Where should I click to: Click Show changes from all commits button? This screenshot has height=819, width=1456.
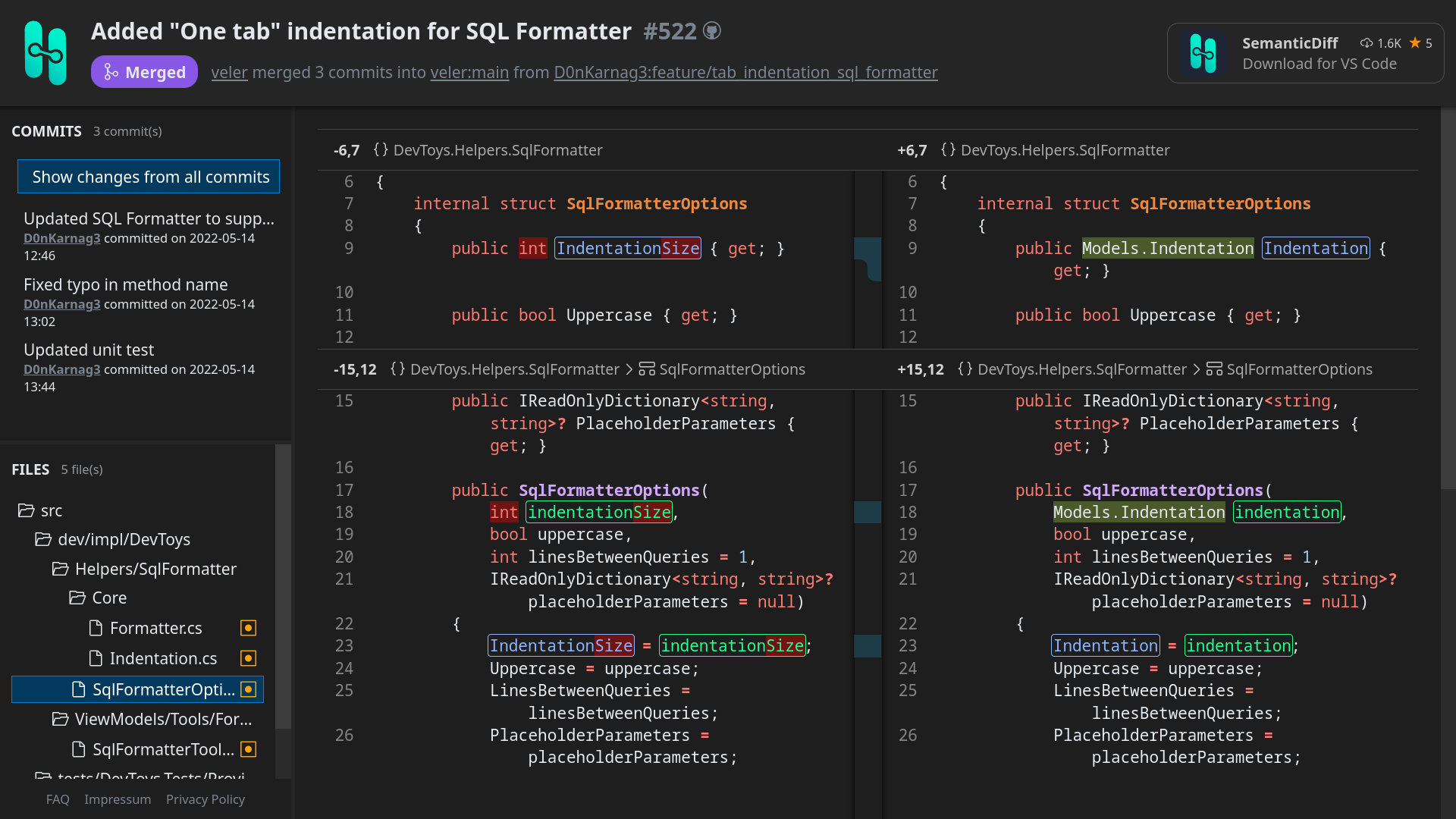point(151,176)
